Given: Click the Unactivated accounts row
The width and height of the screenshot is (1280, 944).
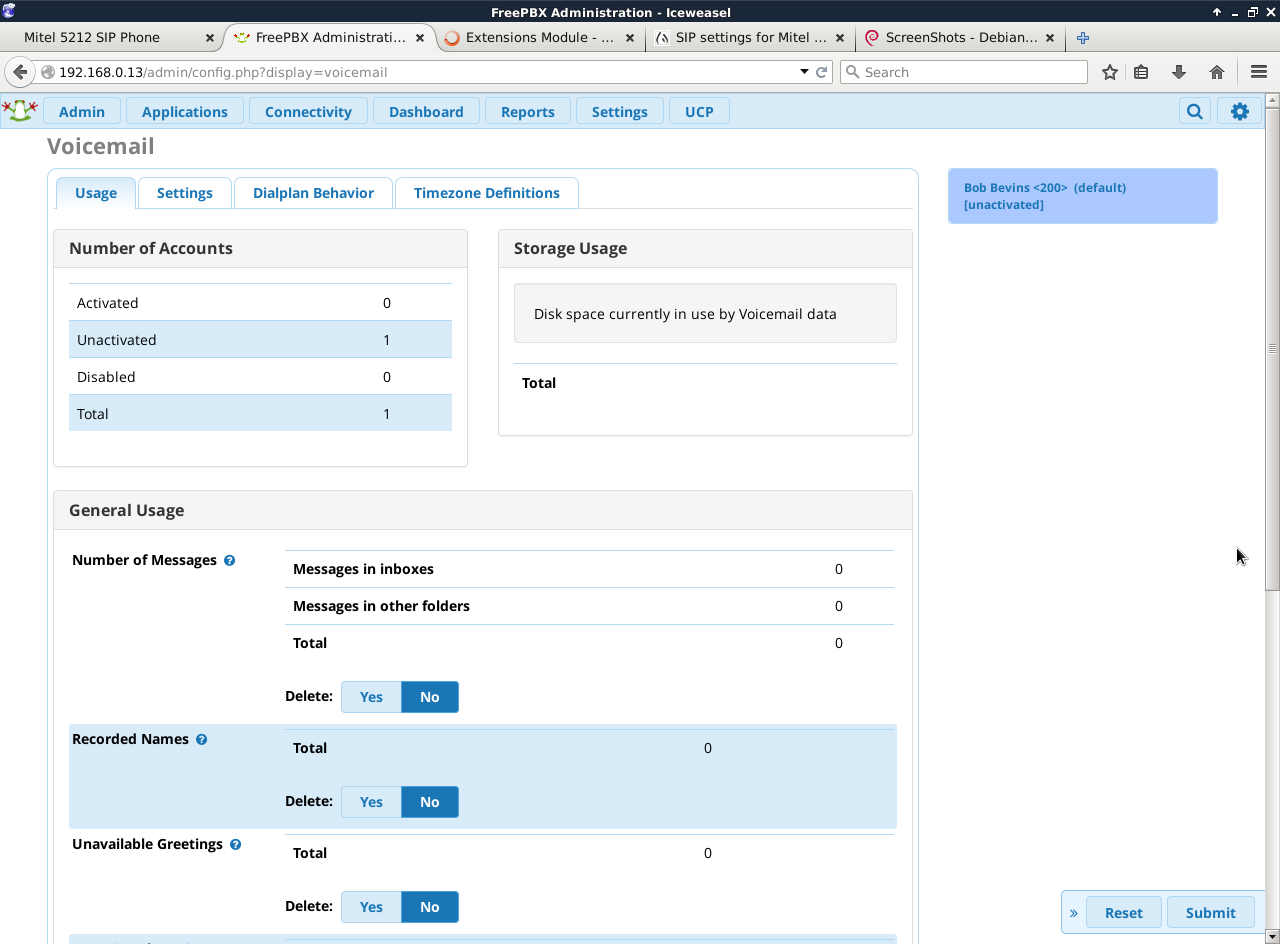Looking at the screenshot, I should coord(260,340).
